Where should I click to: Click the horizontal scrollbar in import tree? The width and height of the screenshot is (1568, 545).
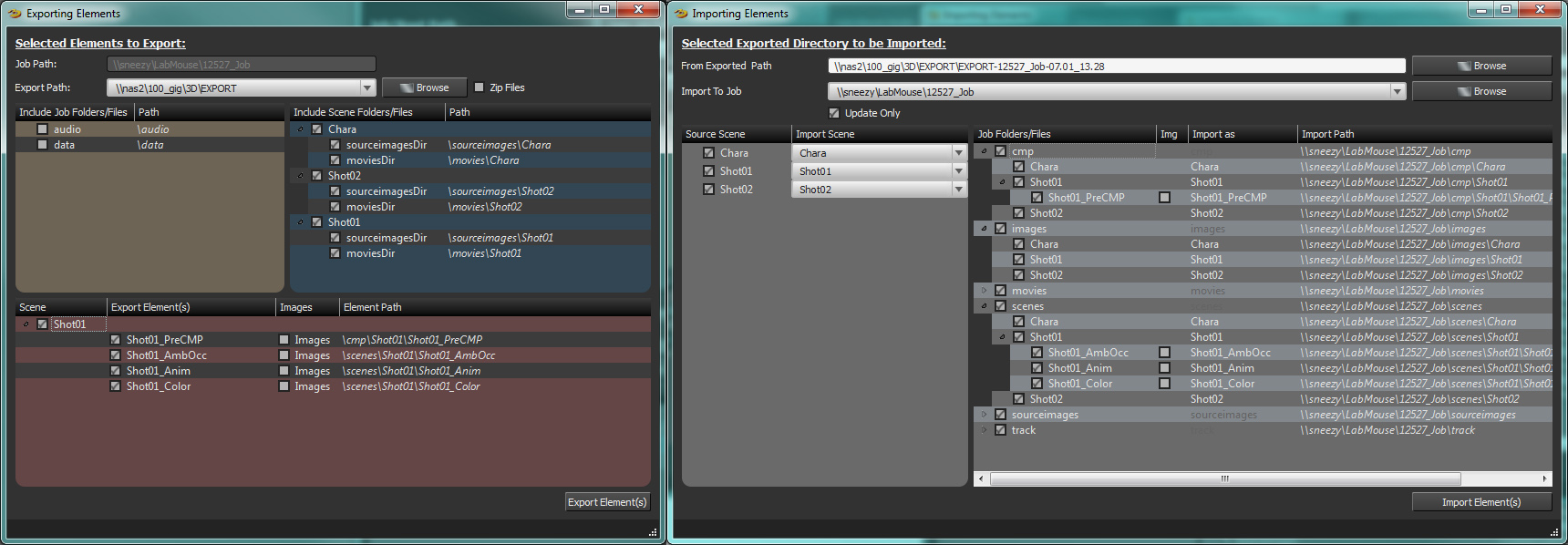click(x=1224, y=478)
